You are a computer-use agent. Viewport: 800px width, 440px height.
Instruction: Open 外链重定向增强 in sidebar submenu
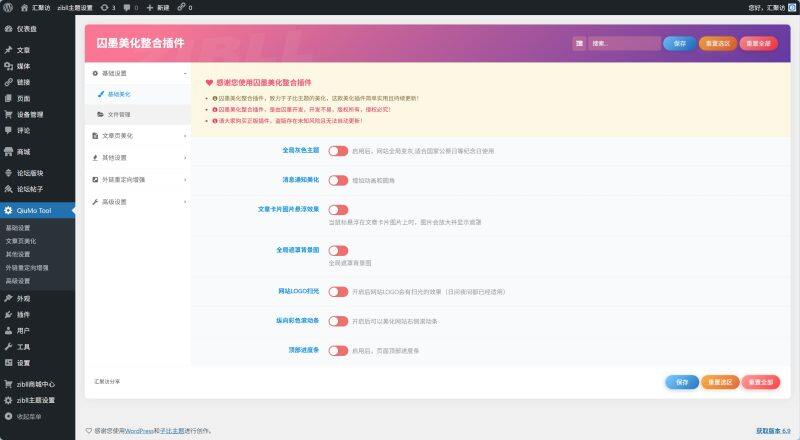[x=27, y=267]
